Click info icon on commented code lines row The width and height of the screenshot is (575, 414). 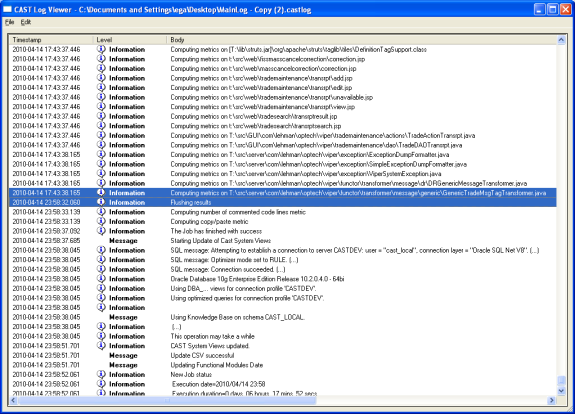(101, 212)
